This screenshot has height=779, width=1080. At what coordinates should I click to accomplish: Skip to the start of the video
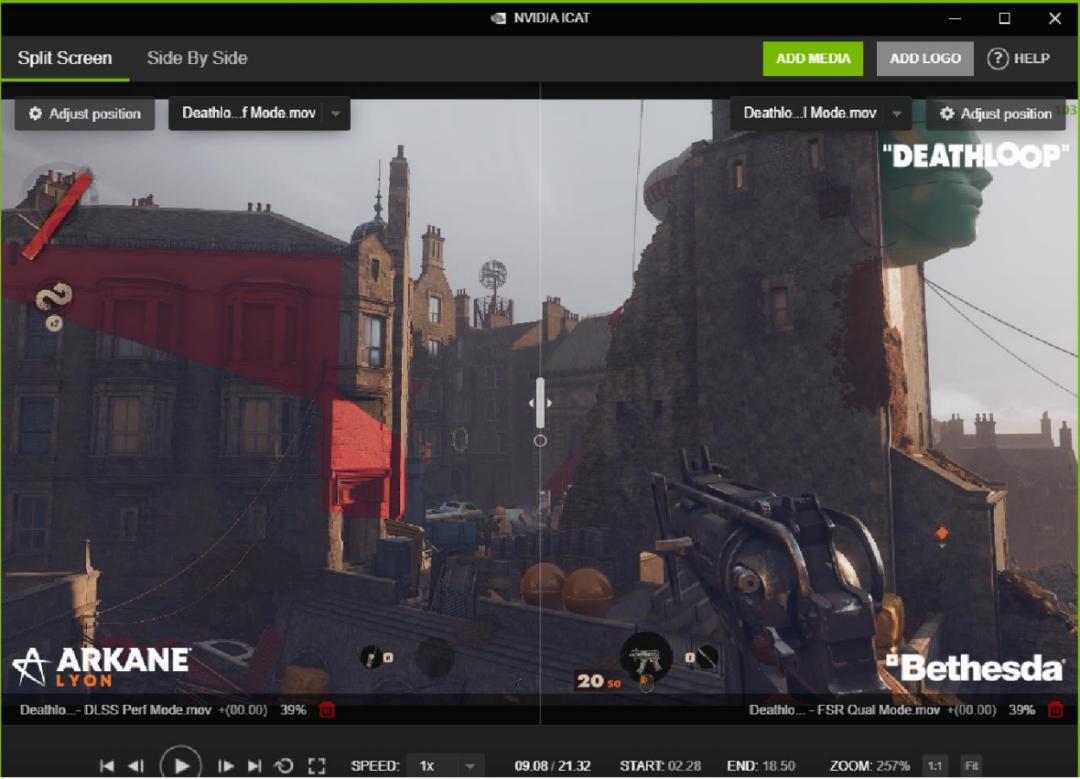point(107,766)
